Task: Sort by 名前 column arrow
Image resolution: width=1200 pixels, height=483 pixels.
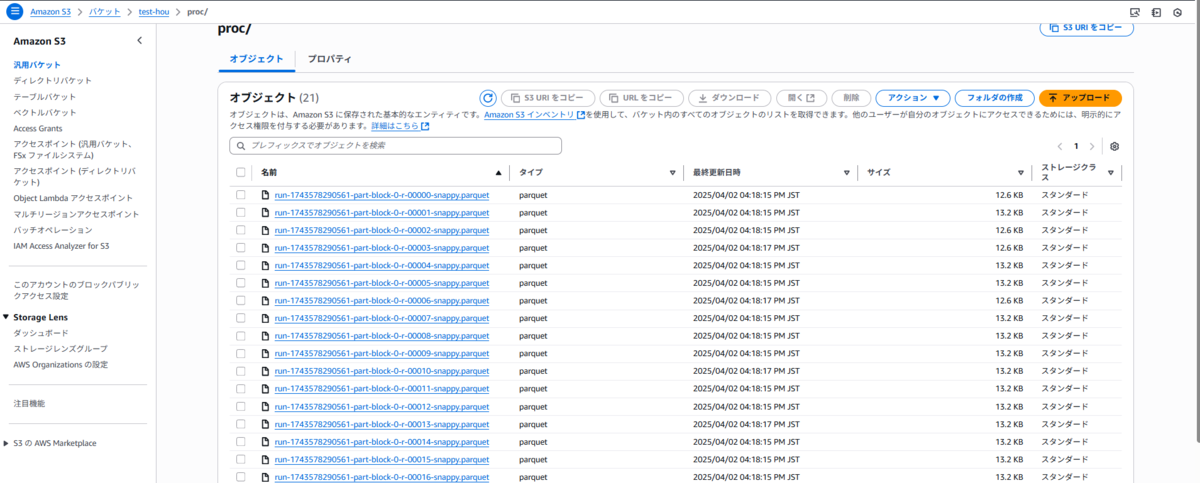Action: coord(498,173)
